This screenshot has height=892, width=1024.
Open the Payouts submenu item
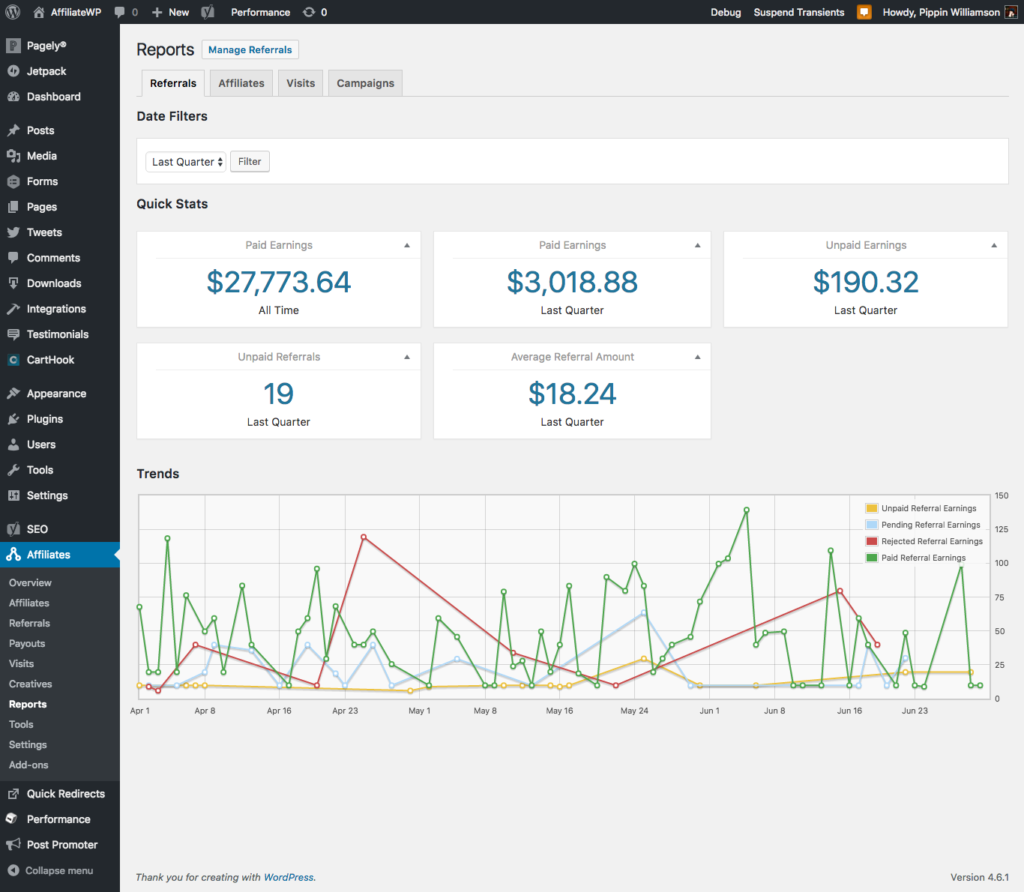(27, 643)
